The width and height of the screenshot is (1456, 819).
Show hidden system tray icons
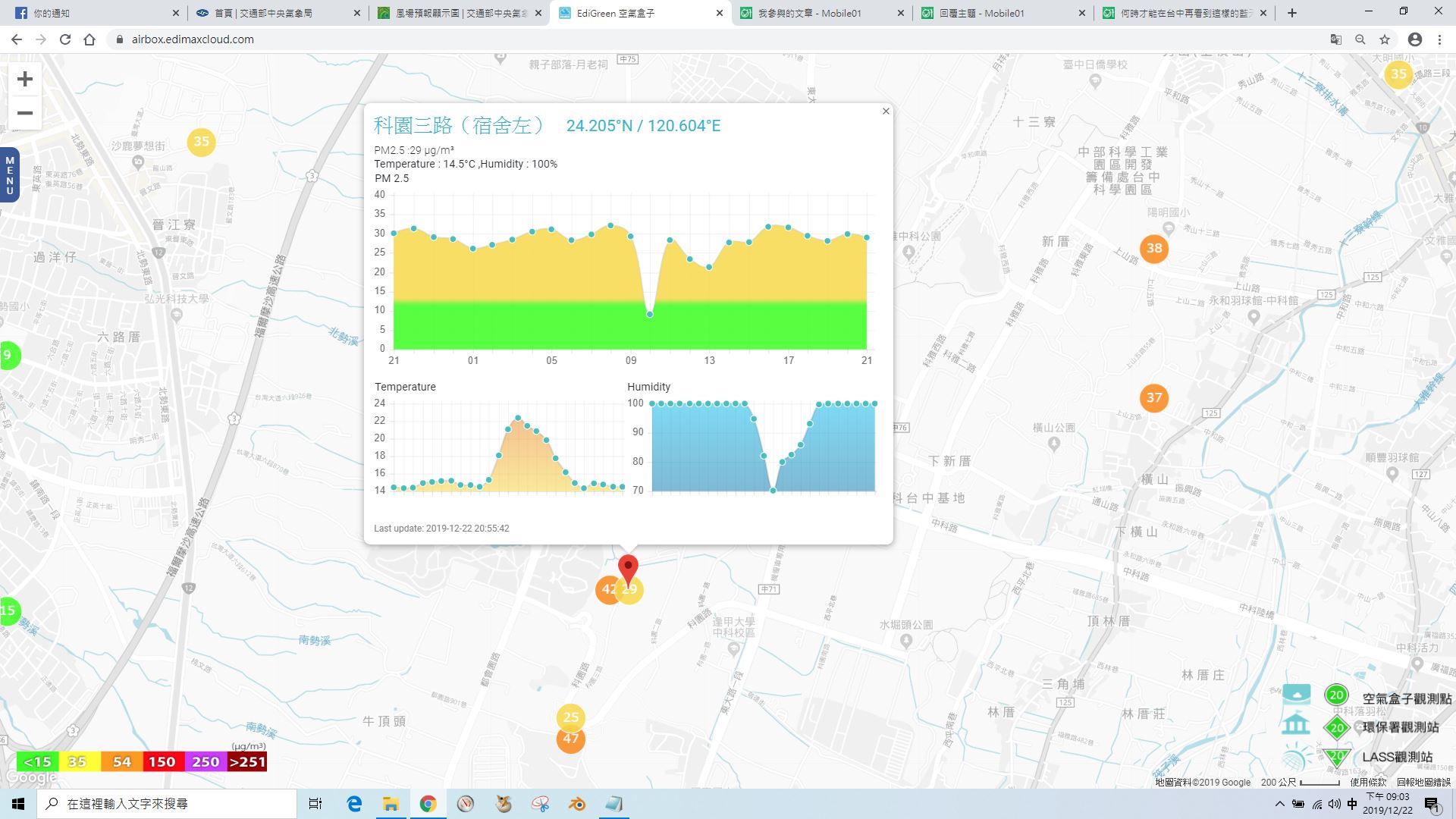(1280, 804)
